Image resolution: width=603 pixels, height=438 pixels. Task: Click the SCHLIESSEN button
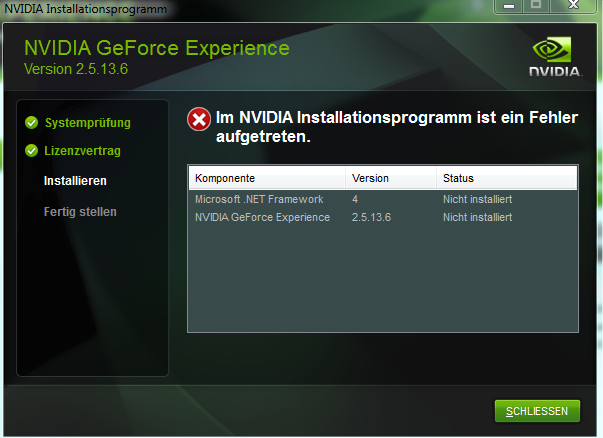pyautogui.click(x=537, y=411)
